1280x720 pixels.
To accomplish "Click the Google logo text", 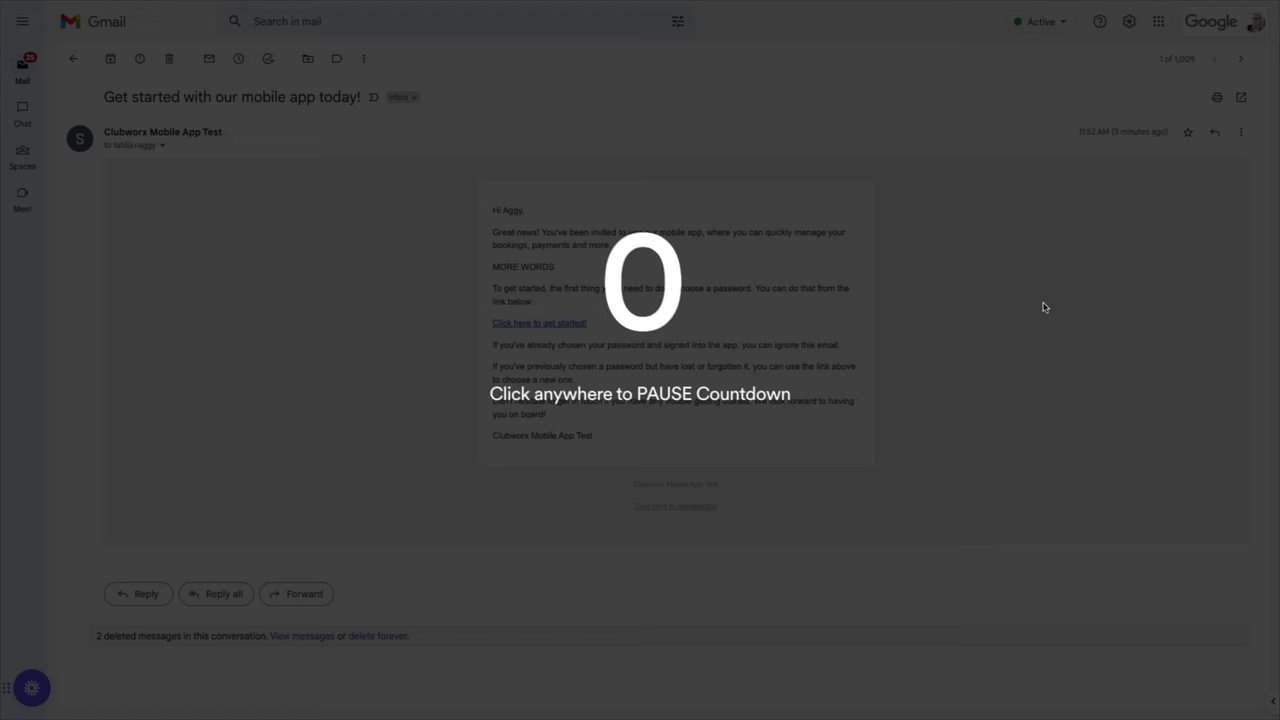I will pos(1211,22).
